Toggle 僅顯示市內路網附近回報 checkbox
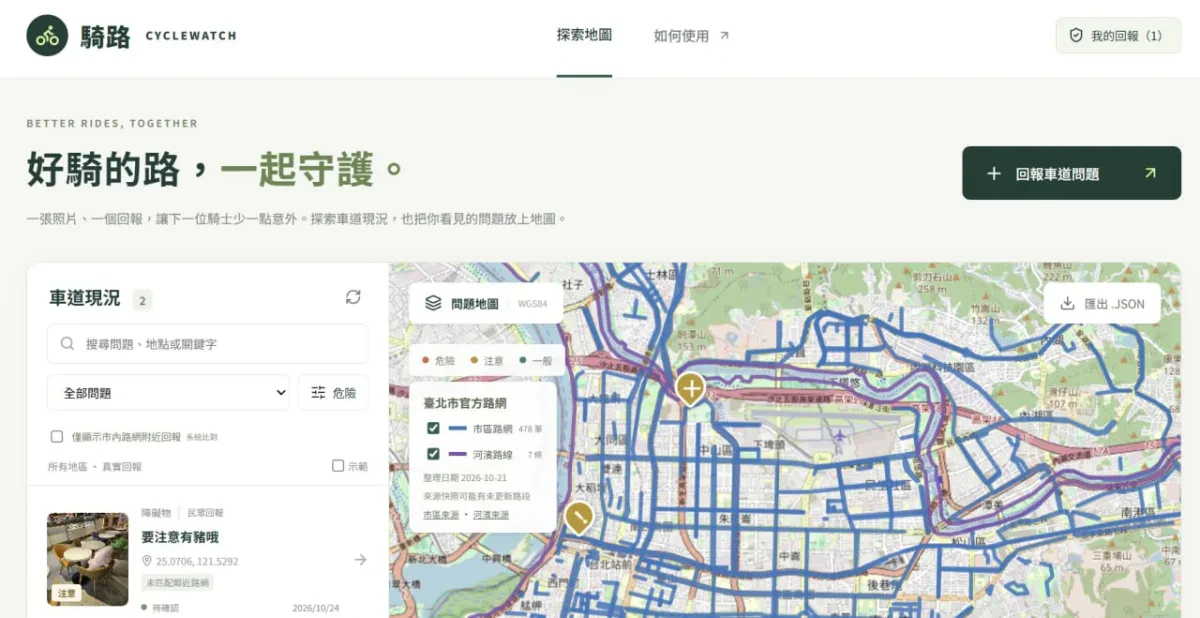1200x618 pixels. point(57,437)
